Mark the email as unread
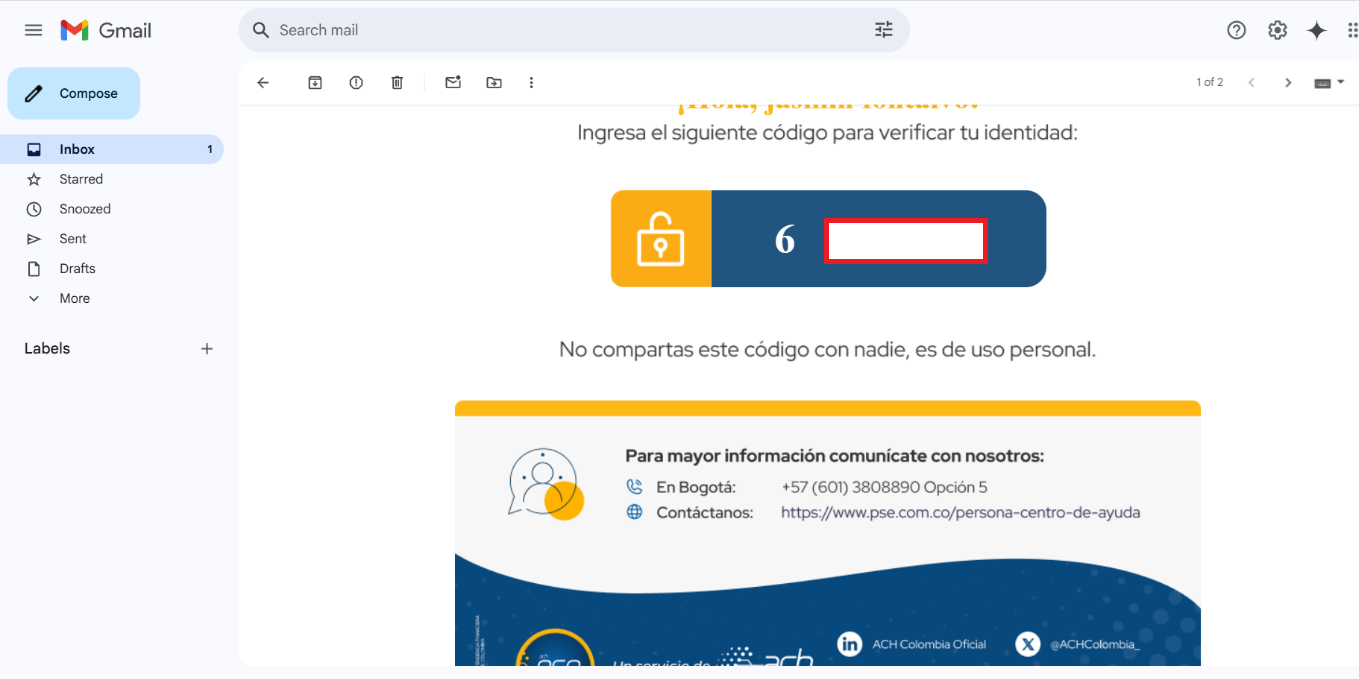The width and height of the screenshot is (1359, 679). click(453, 83)
